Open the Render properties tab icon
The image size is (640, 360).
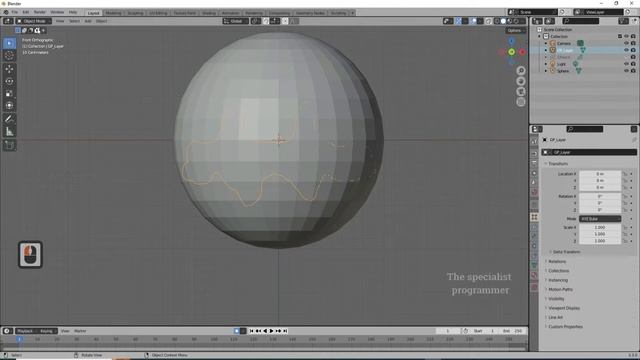click(534, 153)
